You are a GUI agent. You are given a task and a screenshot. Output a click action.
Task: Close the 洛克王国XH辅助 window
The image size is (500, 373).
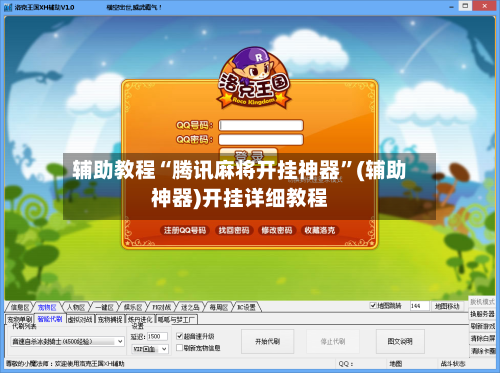(485, 6)
